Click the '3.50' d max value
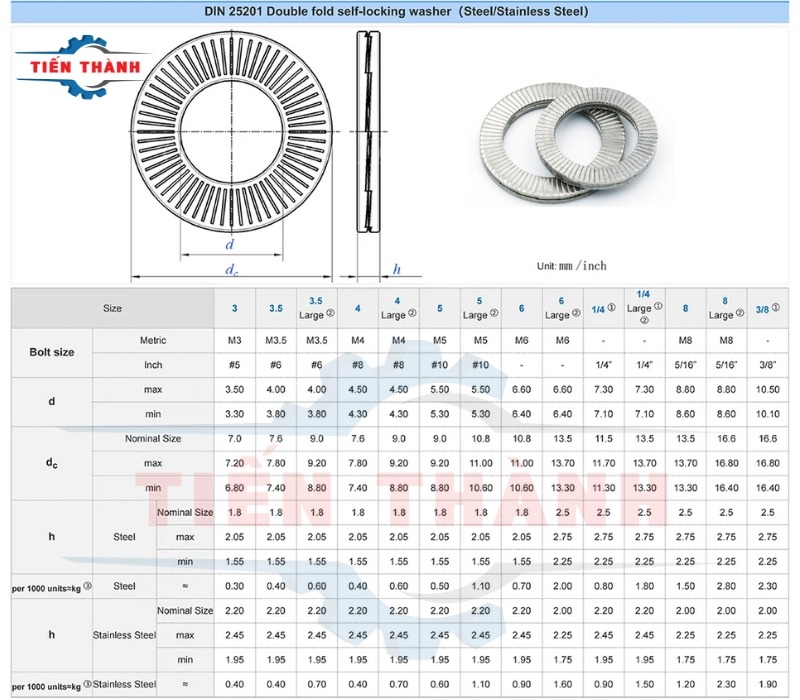Image resolution: width=800 pixels, height=700 pixels. (235, 389)
